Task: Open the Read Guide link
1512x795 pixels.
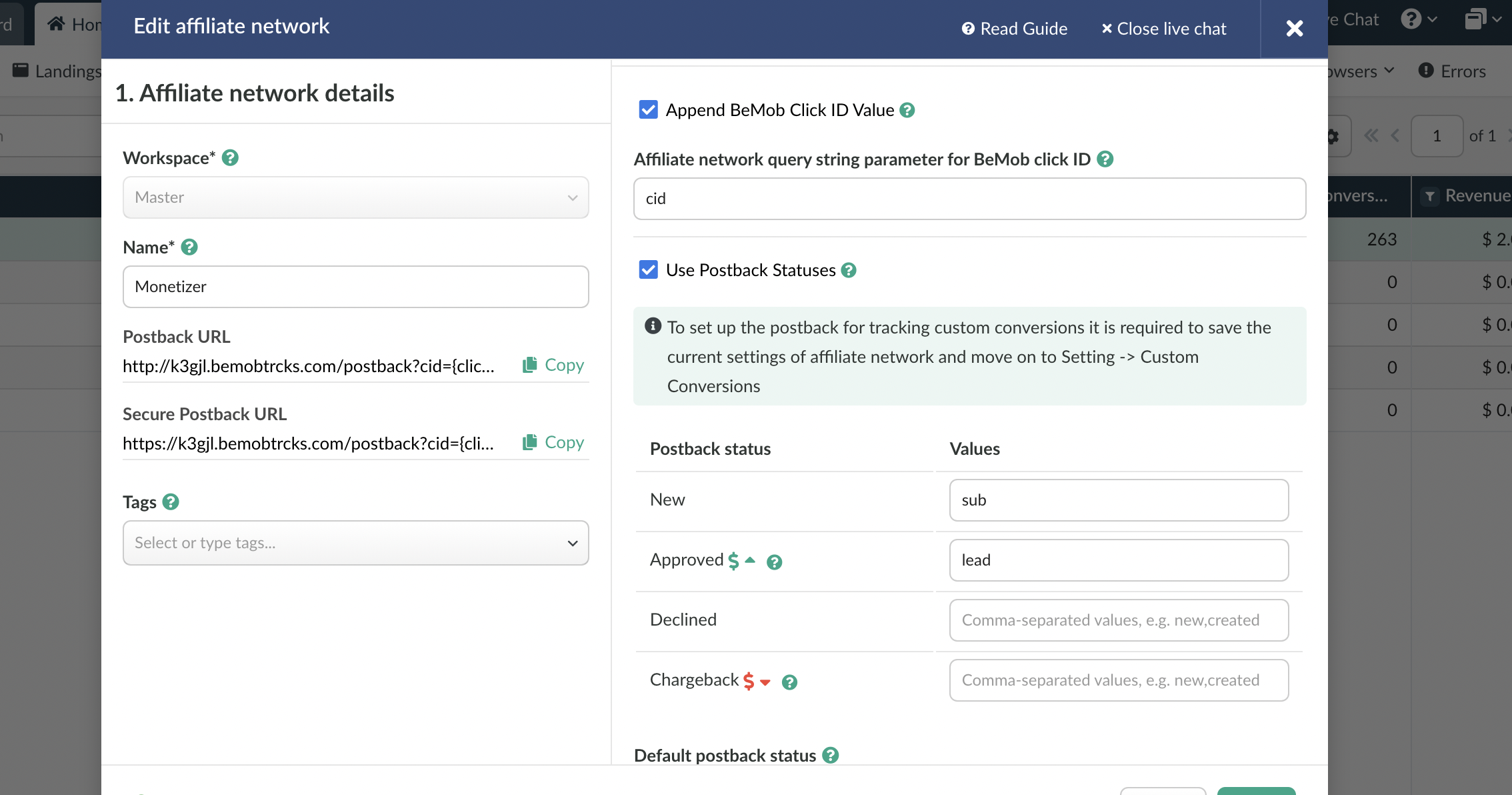Action: (x=1015, y=29)
